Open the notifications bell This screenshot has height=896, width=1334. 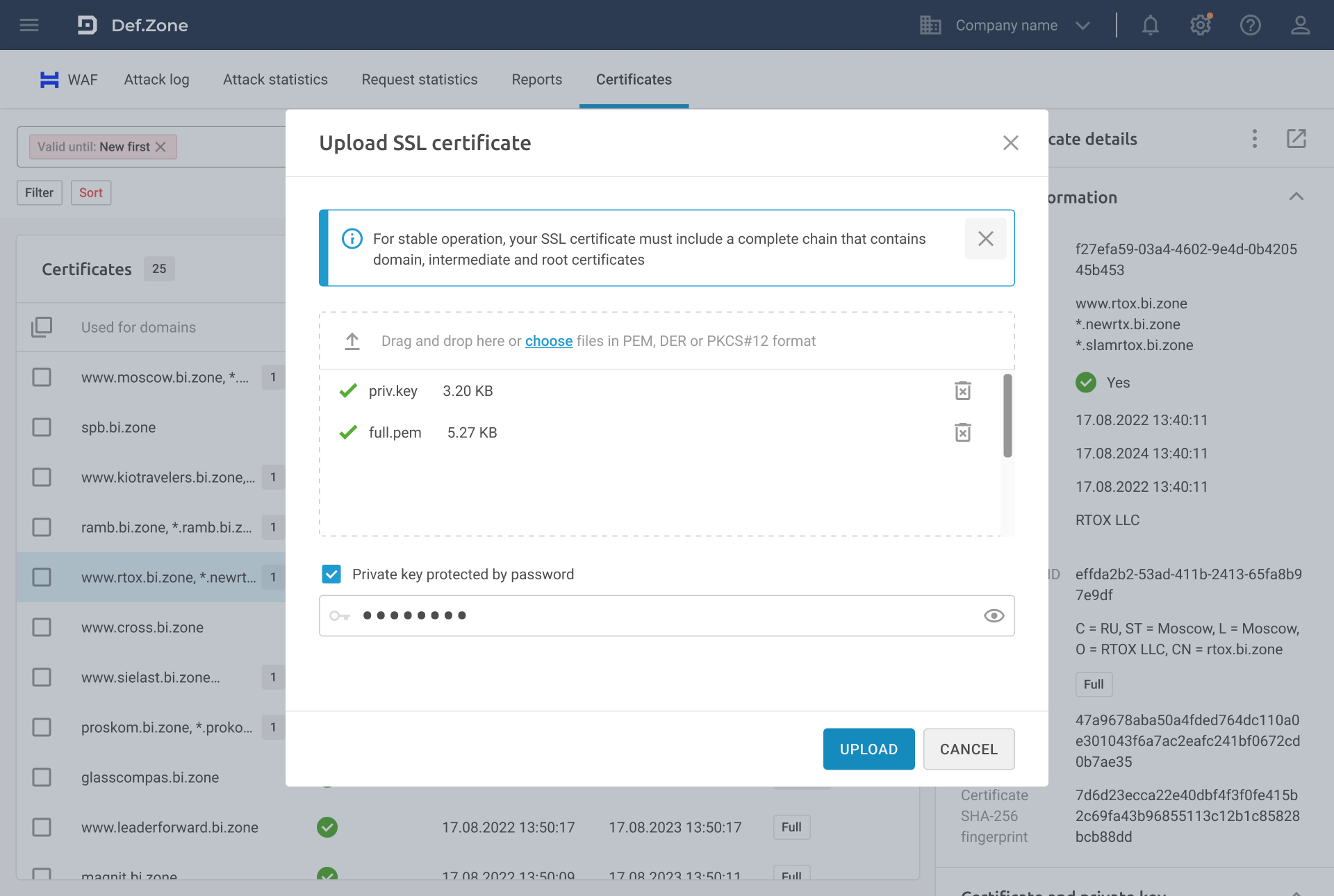[x=1151, y=26]
